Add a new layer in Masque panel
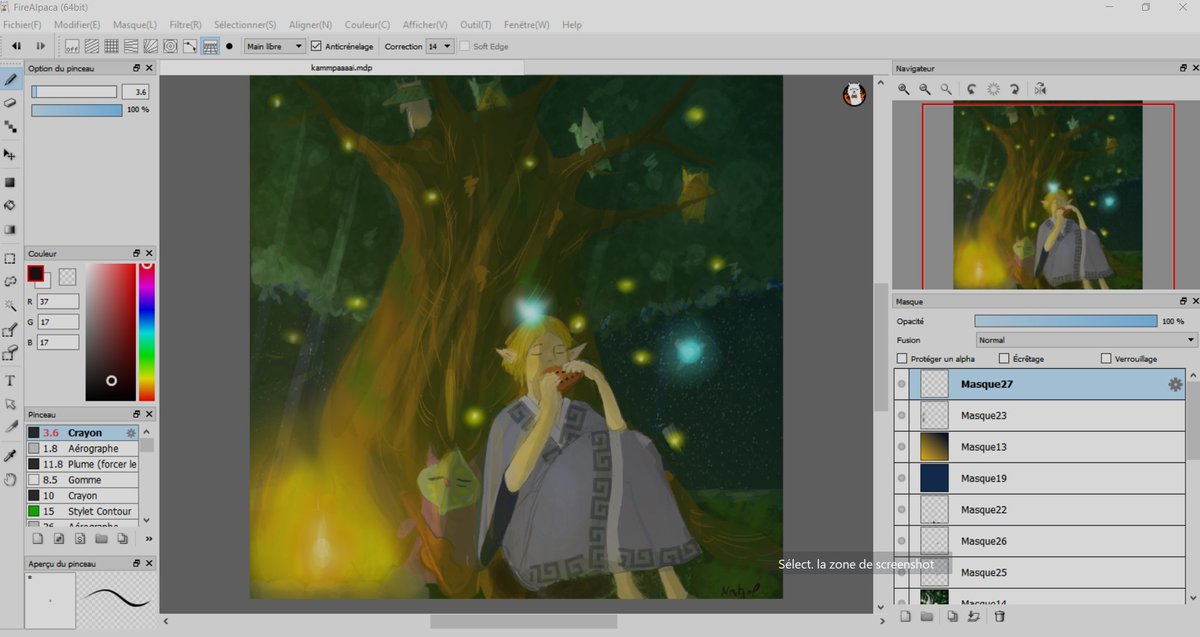Viewport: 1200px width, 637px height. [904, 617]
